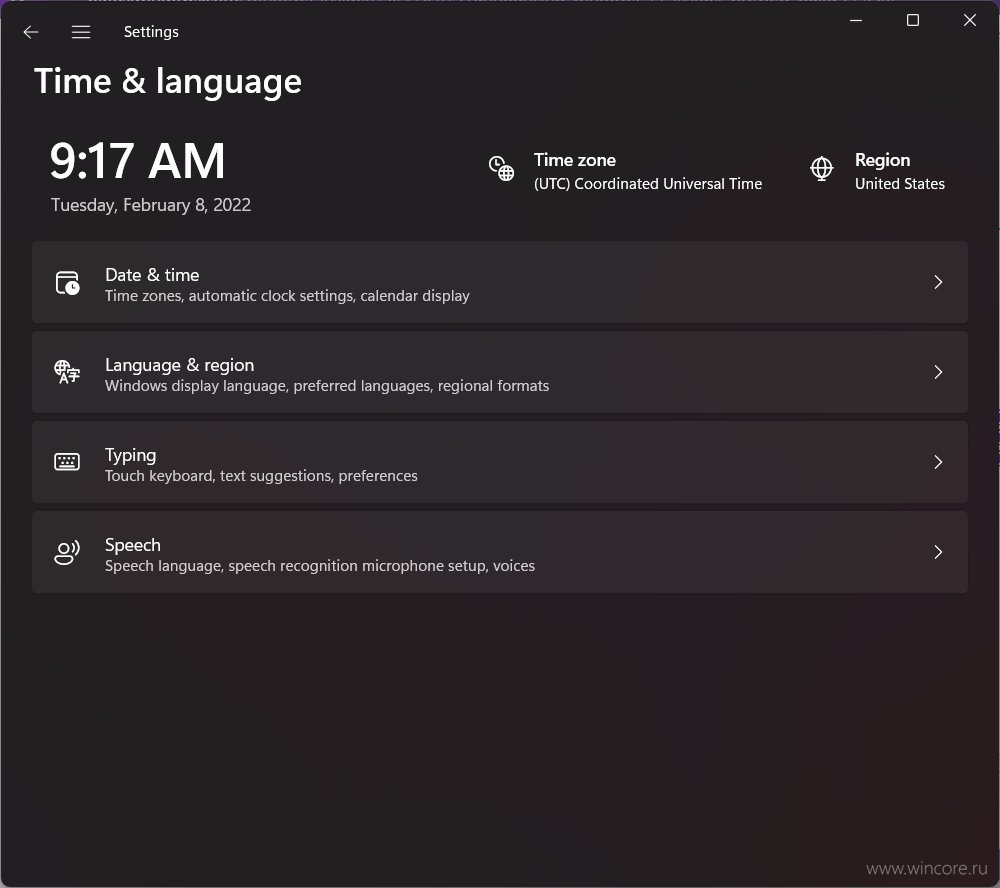
Task: Click 'Speech language, speech recognition' description
Action: point(320,566)
